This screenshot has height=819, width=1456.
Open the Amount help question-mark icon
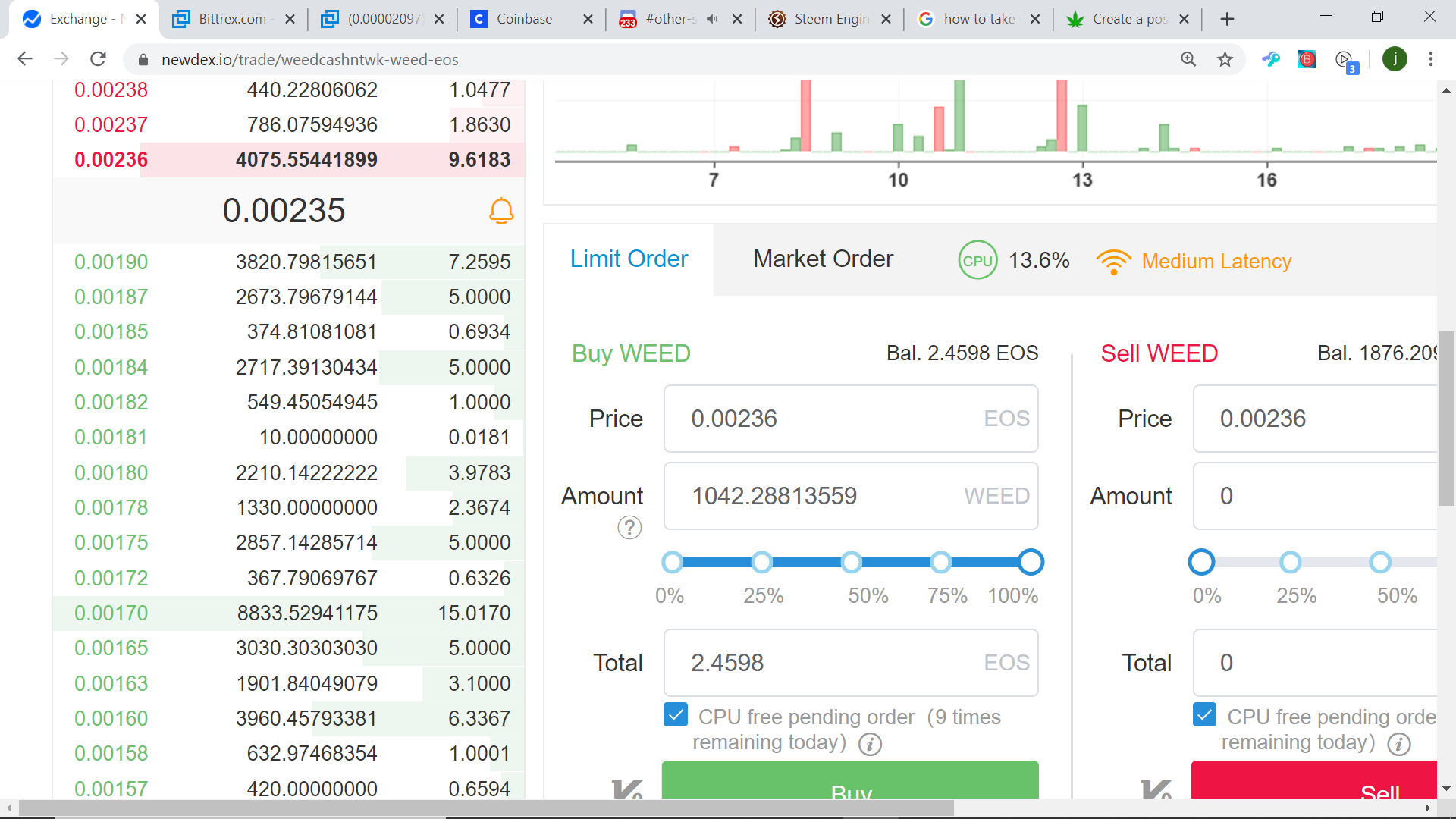click(629, 527)
